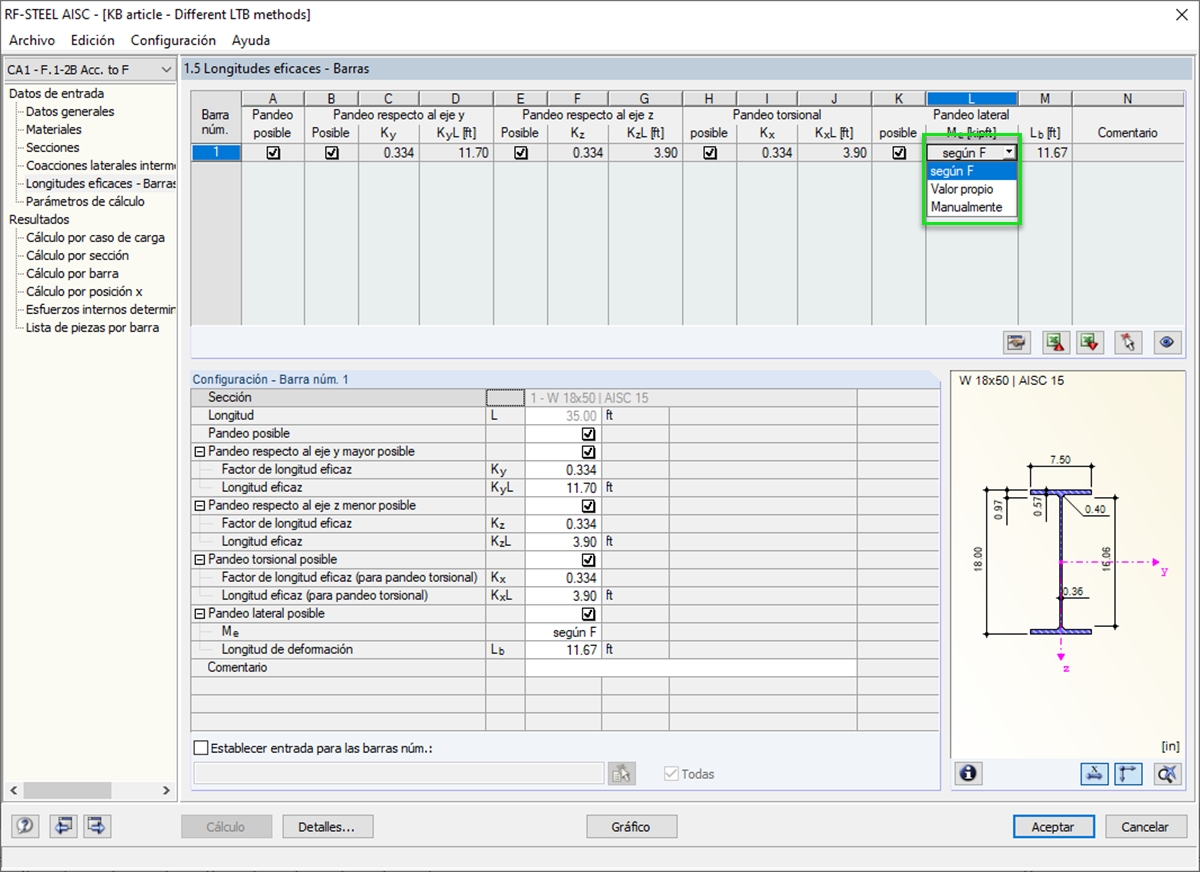Collapse 'Pandeo respecto al eje z menor posible'
Viewport: 1200px width, 872px height.
click(199, 506)
